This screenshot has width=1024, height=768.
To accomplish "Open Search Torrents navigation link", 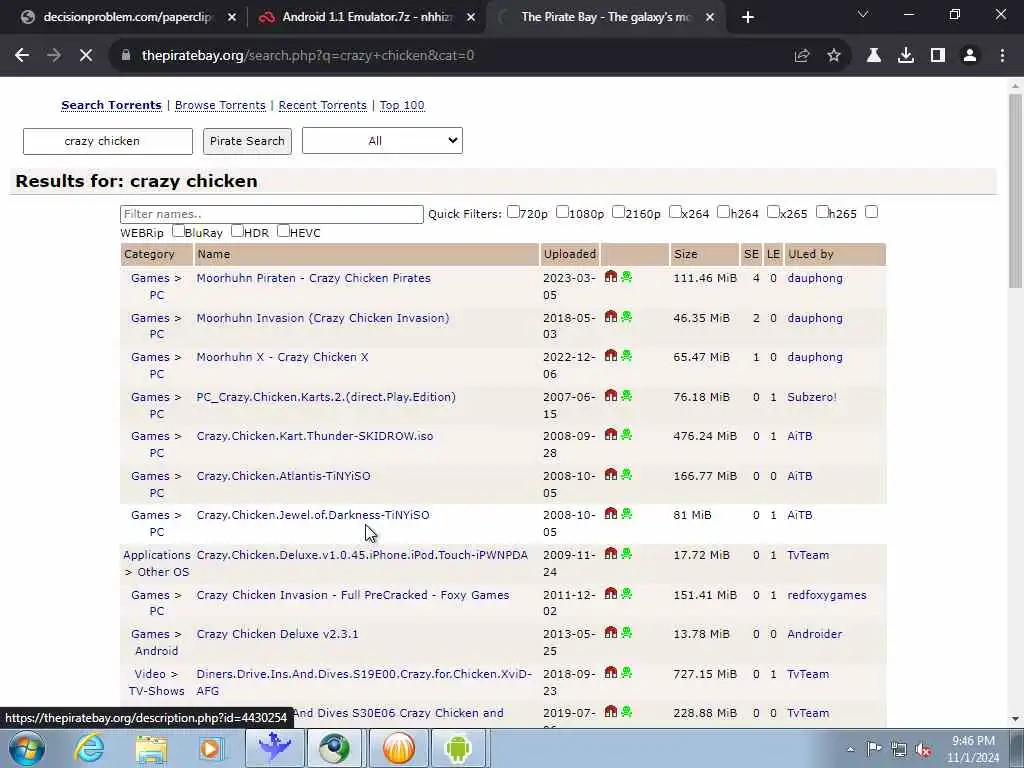I will 111,105.
